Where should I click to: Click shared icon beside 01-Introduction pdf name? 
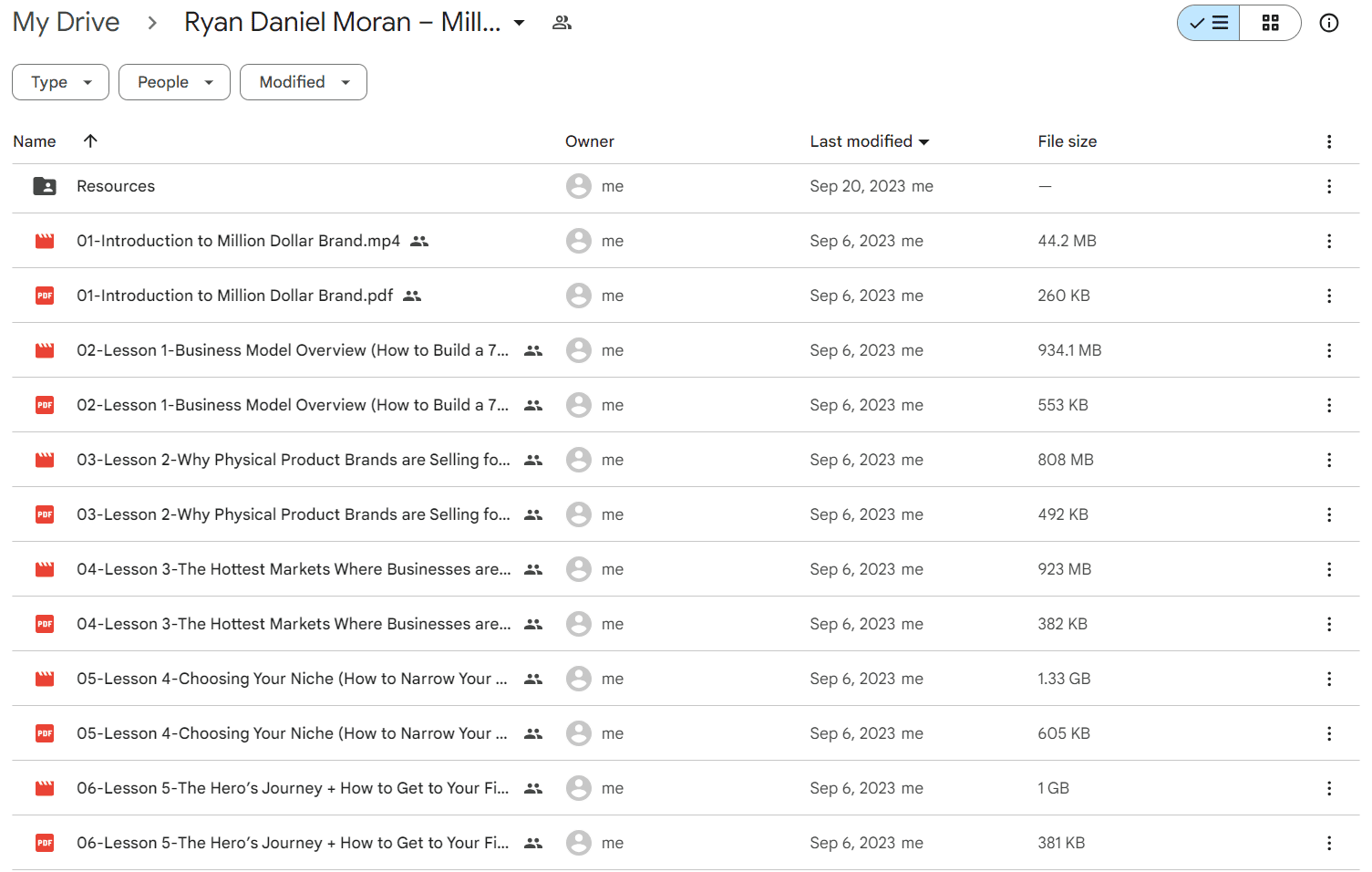pos(412,296)
